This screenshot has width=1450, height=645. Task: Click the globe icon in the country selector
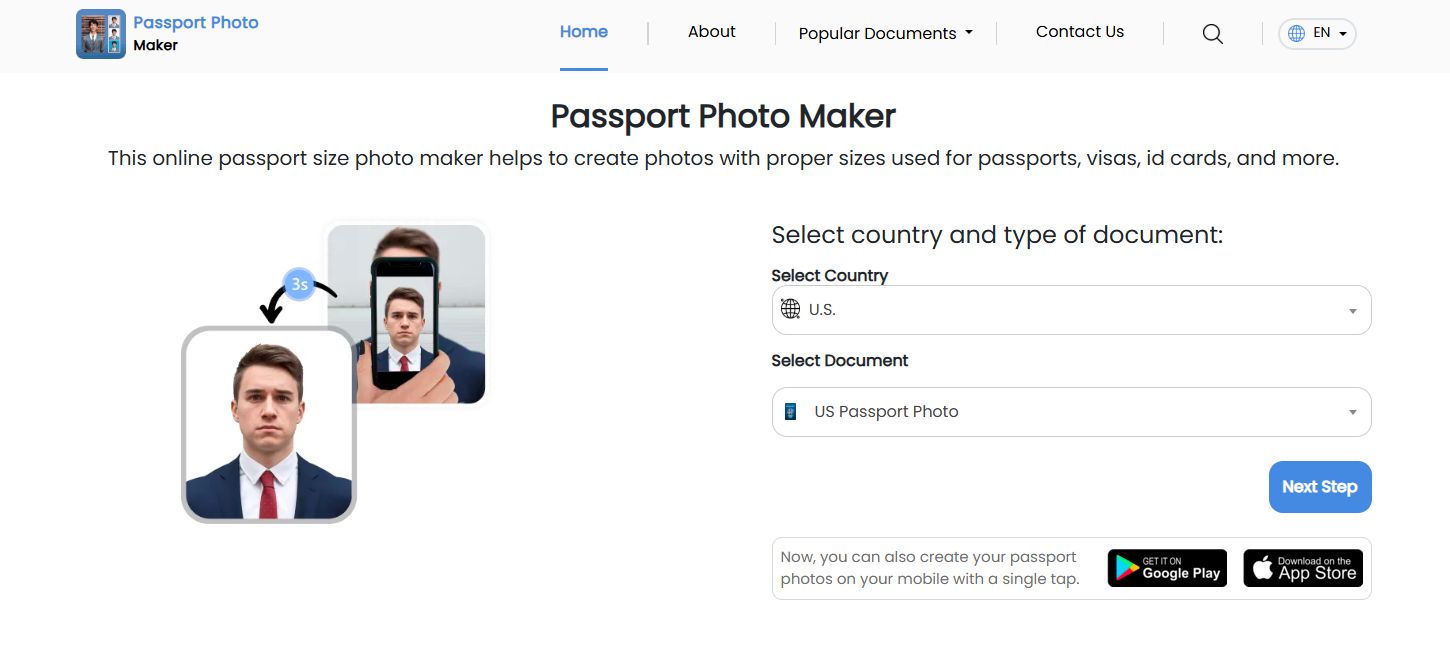pos(791,309)
